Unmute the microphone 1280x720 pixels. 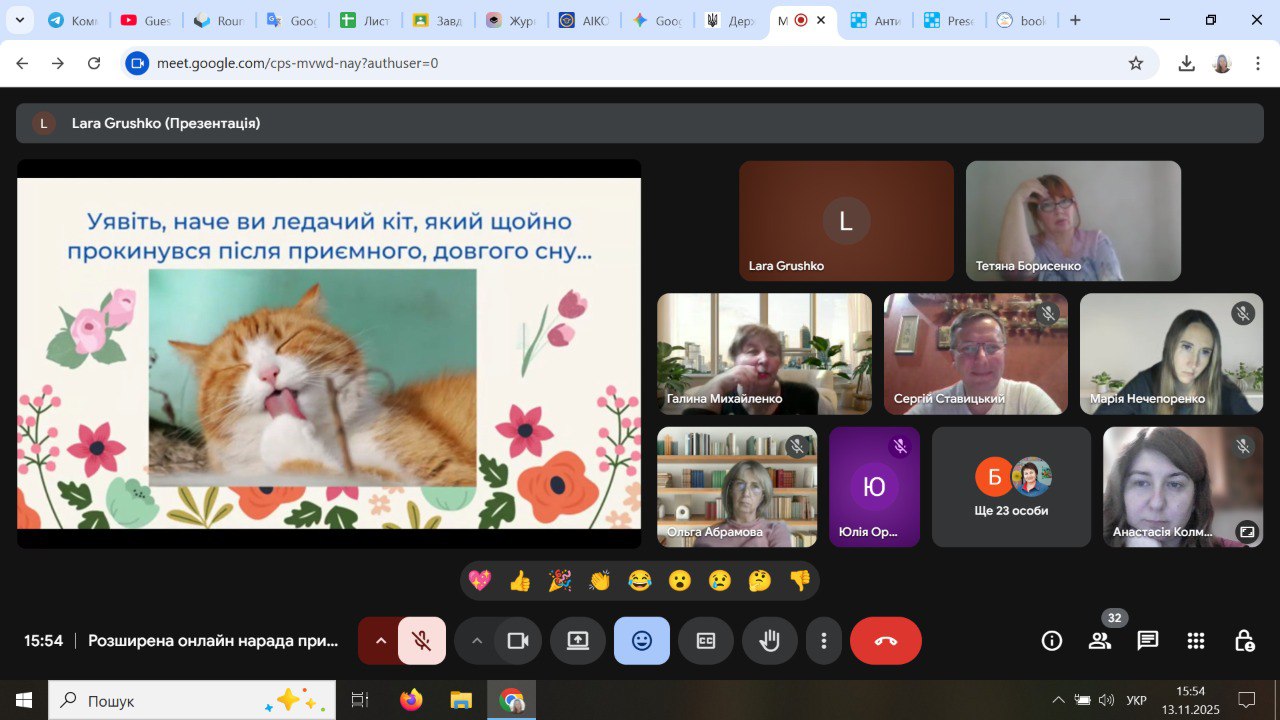(422, 641)
